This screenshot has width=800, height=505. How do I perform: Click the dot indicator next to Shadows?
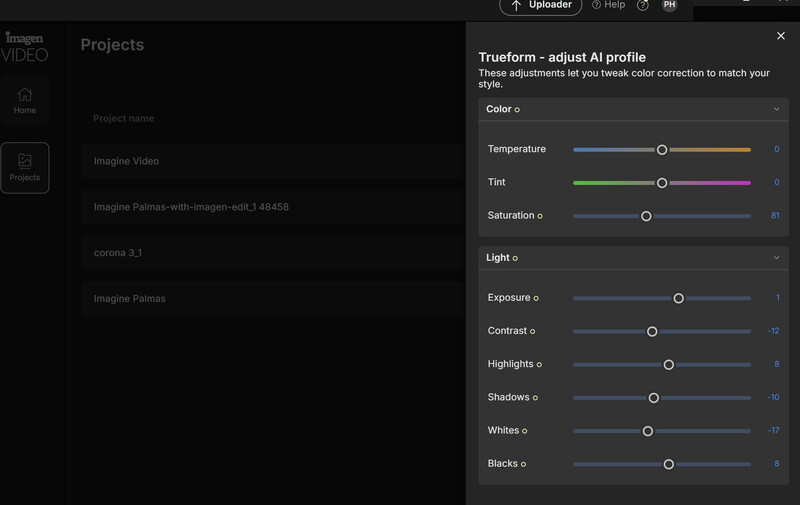[535, 398]
